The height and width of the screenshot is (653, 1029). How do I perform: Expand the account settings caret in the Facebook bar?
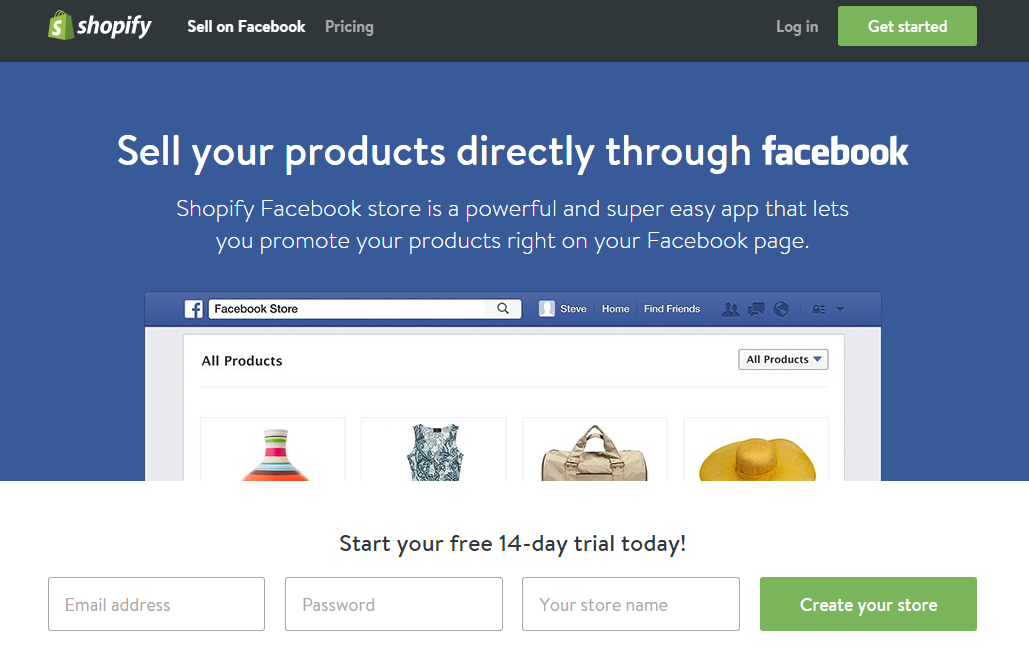pos(840,309)
